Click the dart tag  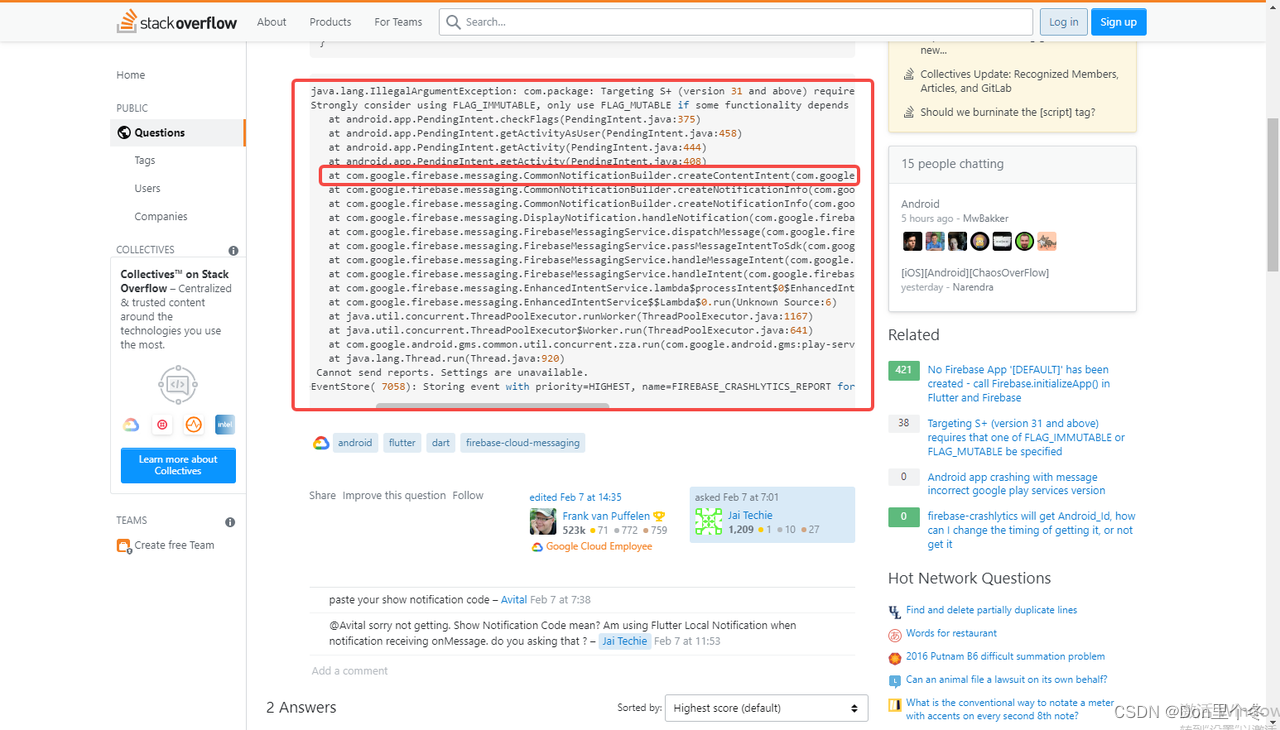pyautogui.click(x=441, y=443)
